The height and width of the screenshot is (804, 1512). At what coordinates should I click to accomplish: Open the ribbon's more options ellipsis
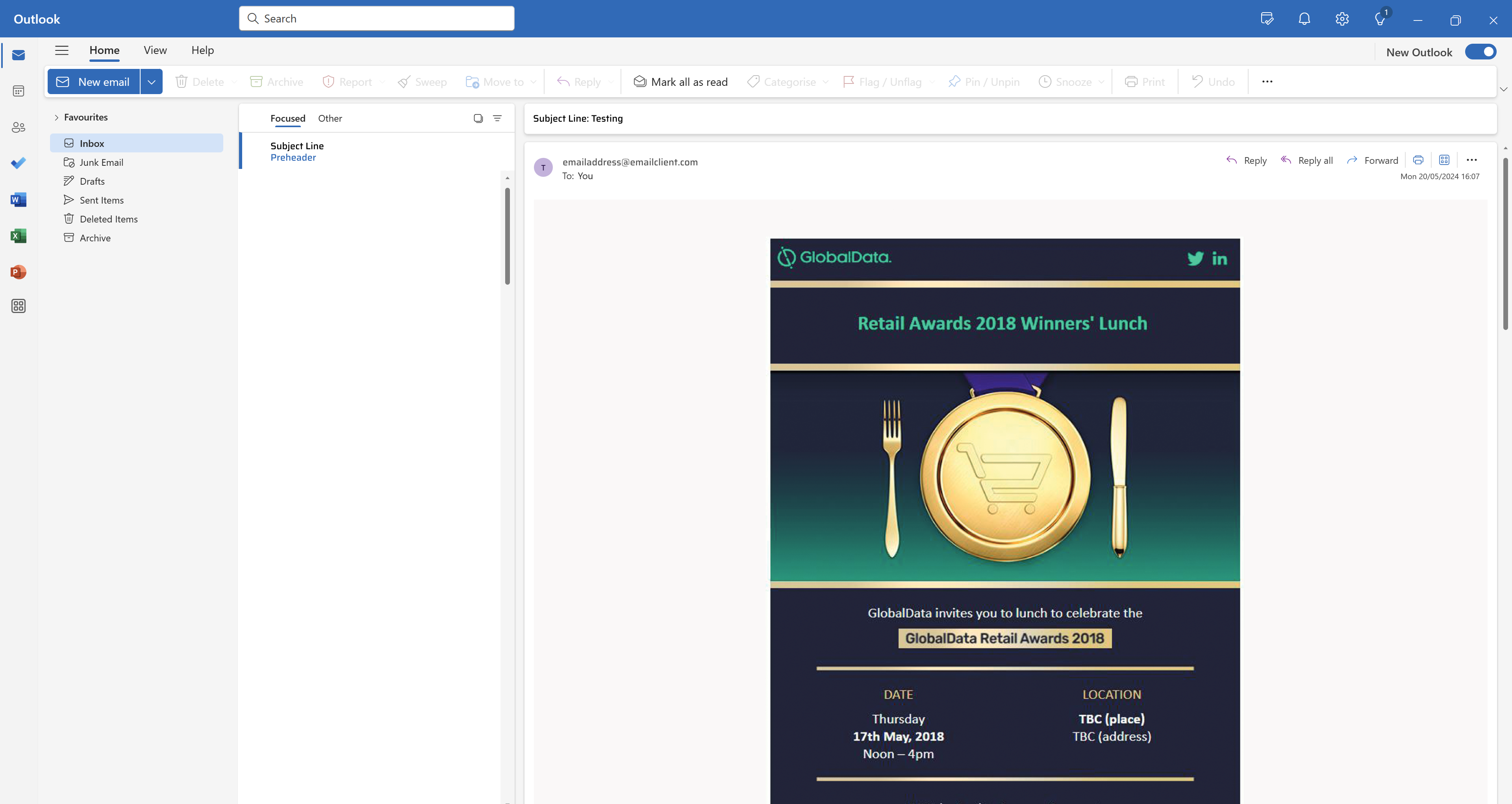click(1267, 82)
